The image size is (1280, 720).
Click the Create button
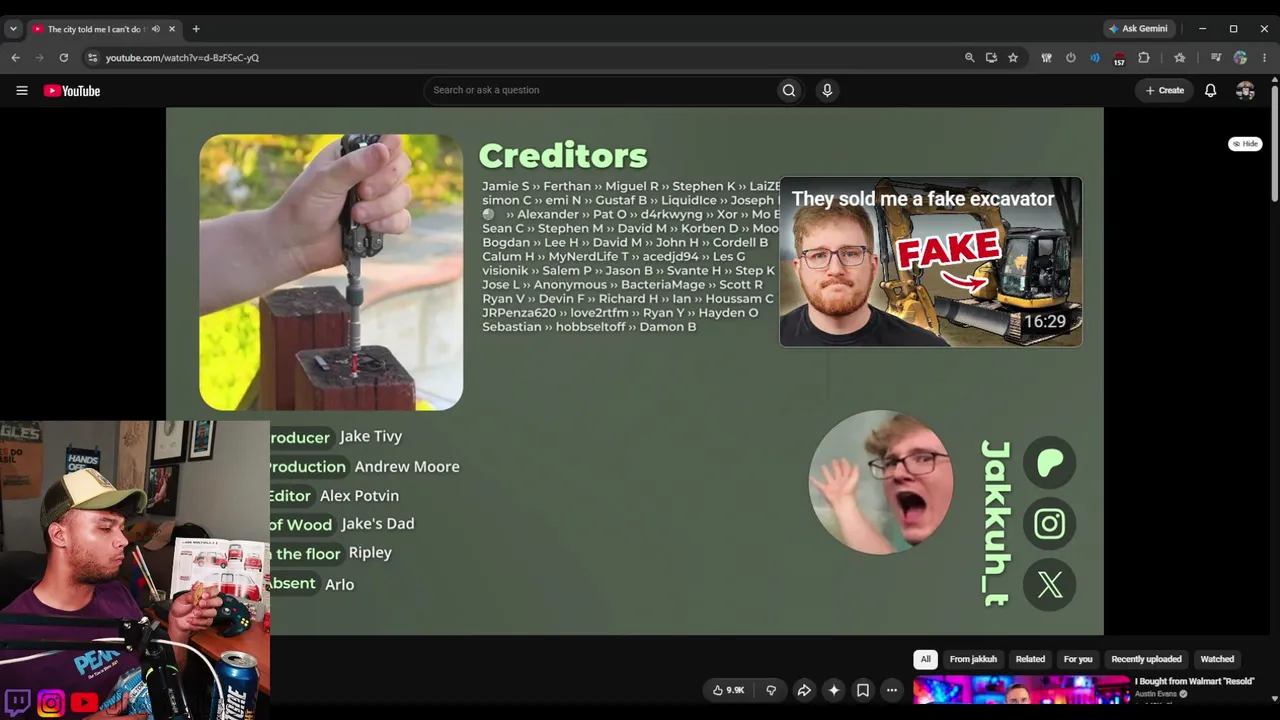click(1165, 90)
